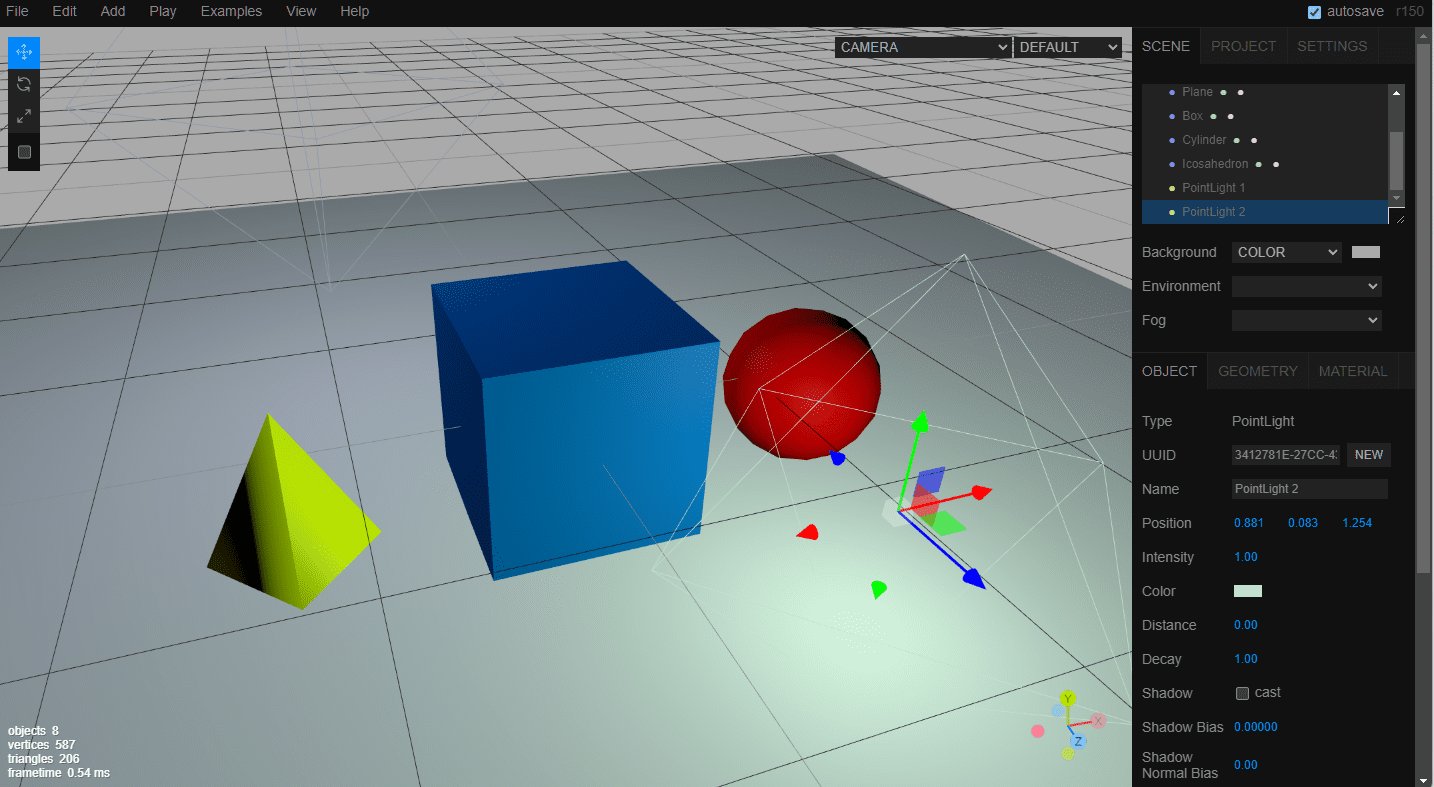Image resolution: width=1434 pixels, height=787 pixels.
Task: Click the yellow light icon beside PointLight 1
Action: 1171,187
